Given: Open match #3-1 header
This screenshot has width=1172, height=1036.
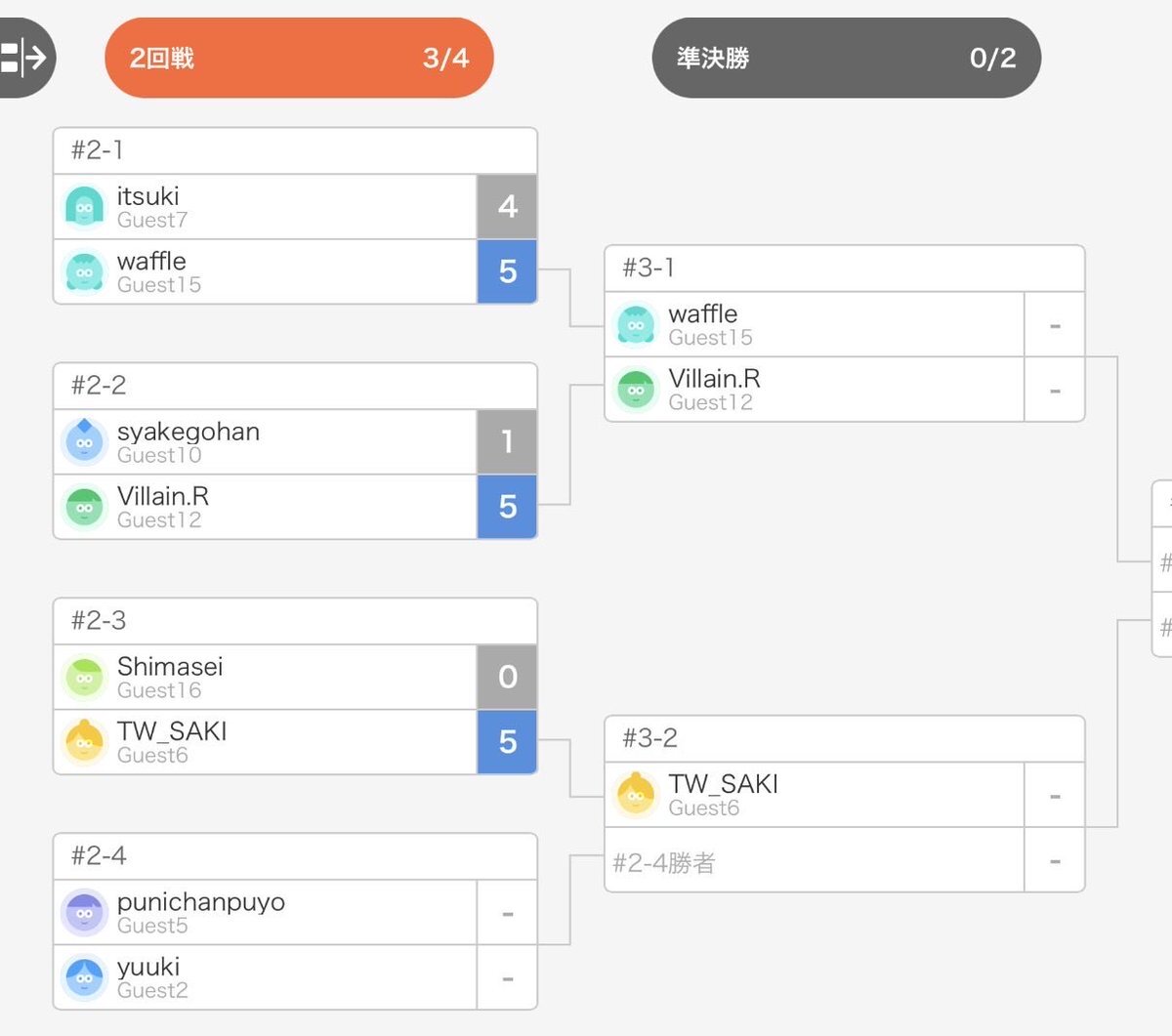Looking at the screenshot, I should [845, 269].
